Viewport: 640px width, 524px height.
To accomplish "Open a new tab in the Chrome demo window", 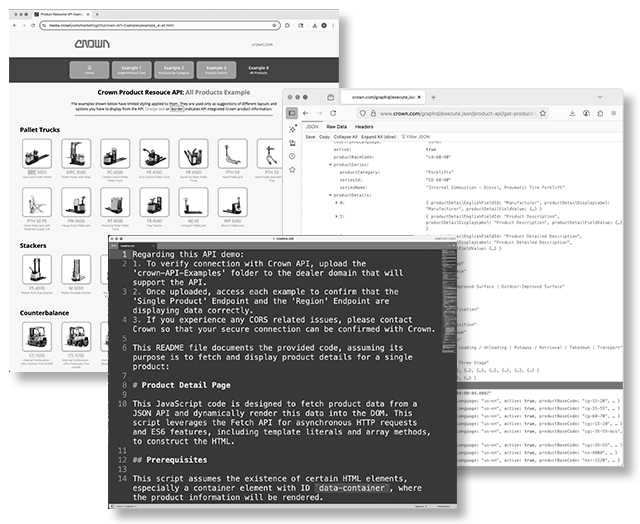I will (x=97, y=14).
